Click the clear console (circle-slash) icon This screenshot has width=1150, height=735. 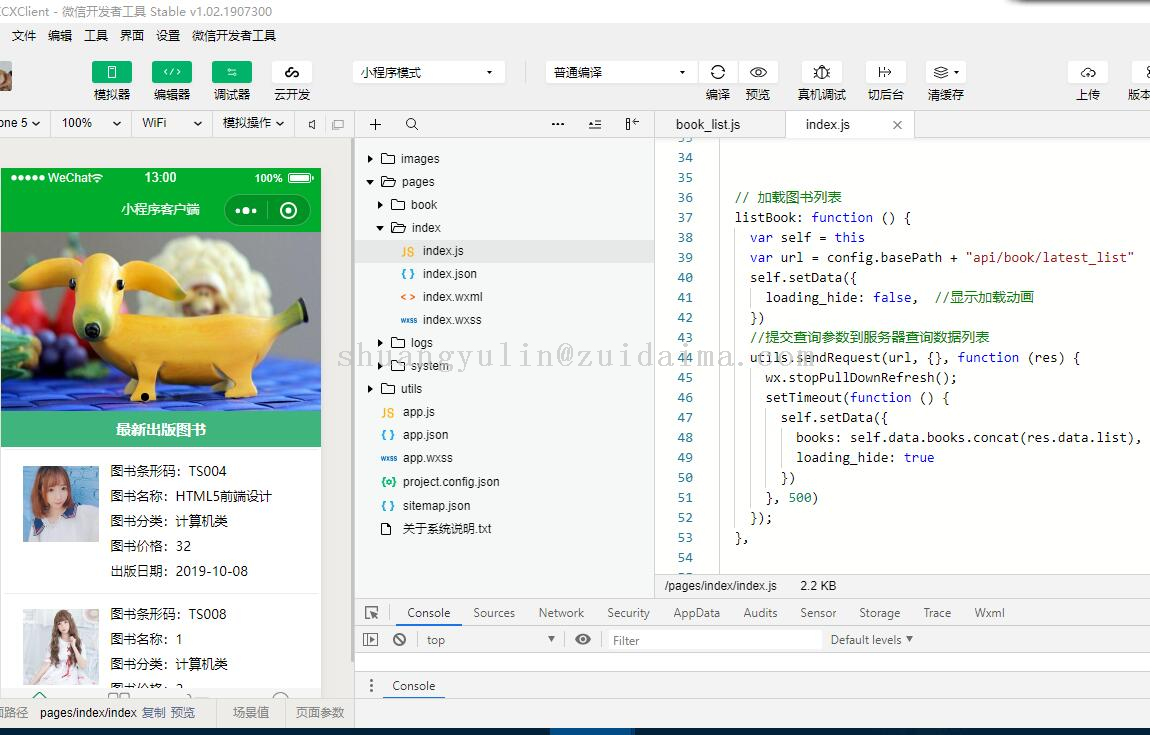401,639
